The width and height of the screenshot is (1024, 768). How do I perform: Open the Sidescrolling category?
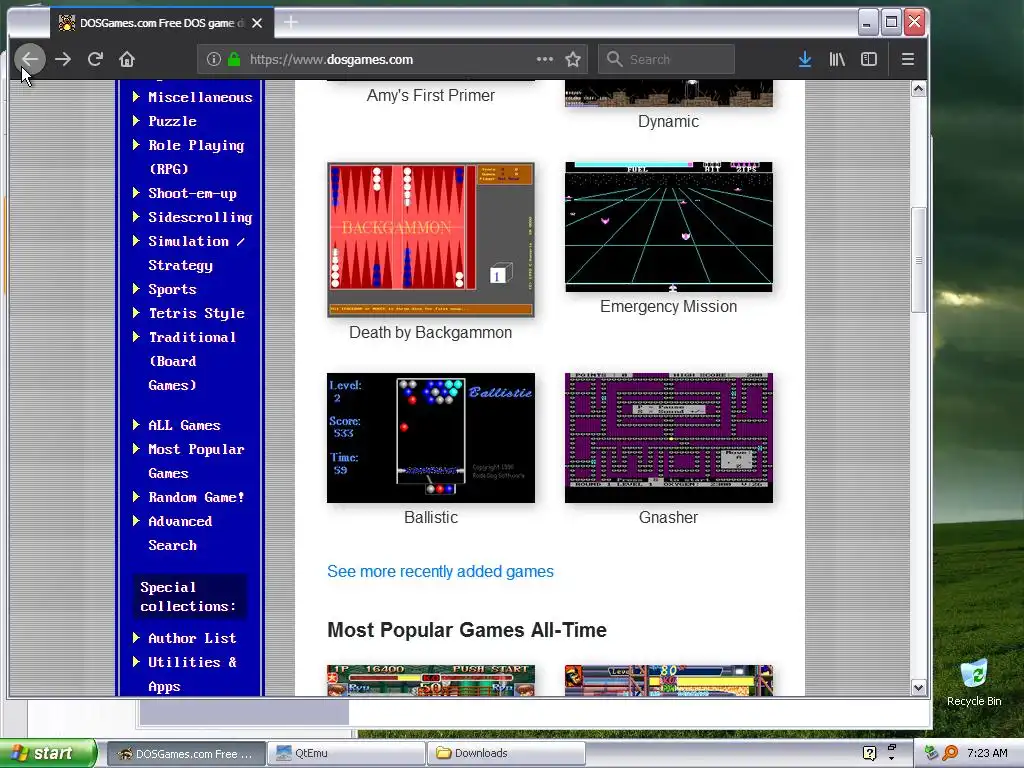click(200, 217)
